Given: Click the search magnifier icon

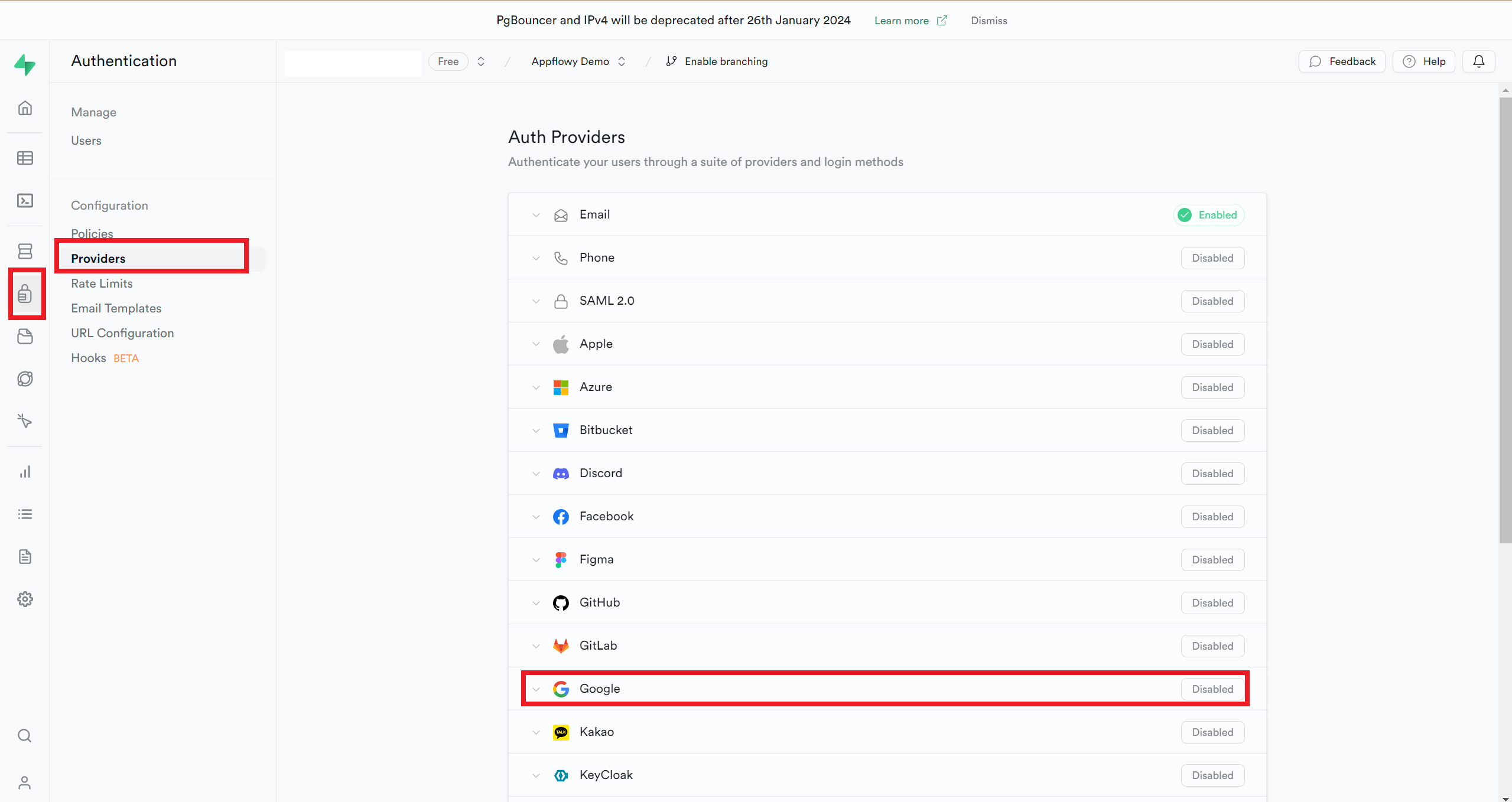Looking at the screenshot, I should [25, 736].
